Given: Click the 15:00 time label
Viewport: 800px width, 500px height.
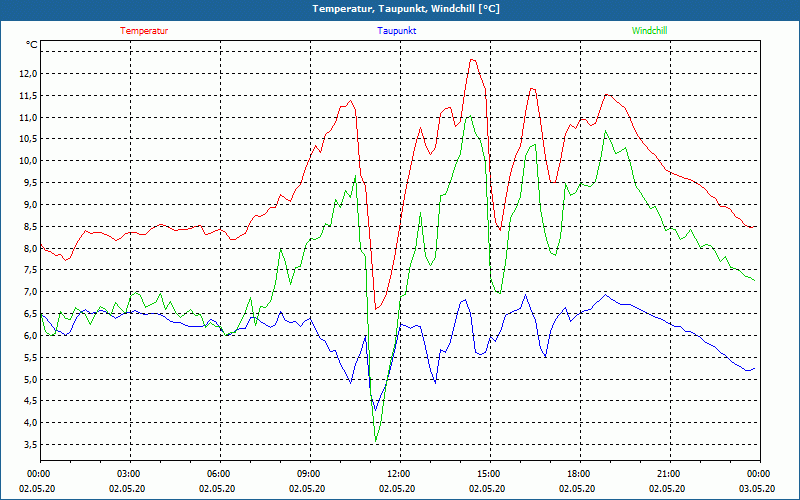Looking at the screenshot, I should (x=490, y=474).
